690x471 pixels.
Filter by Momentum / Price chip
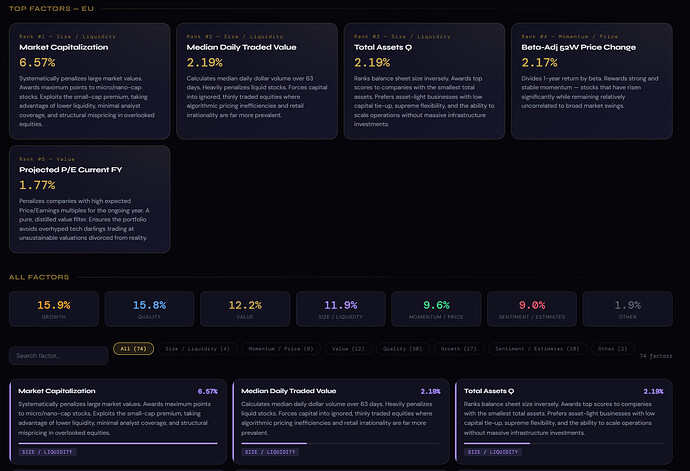tap(281, 349)
